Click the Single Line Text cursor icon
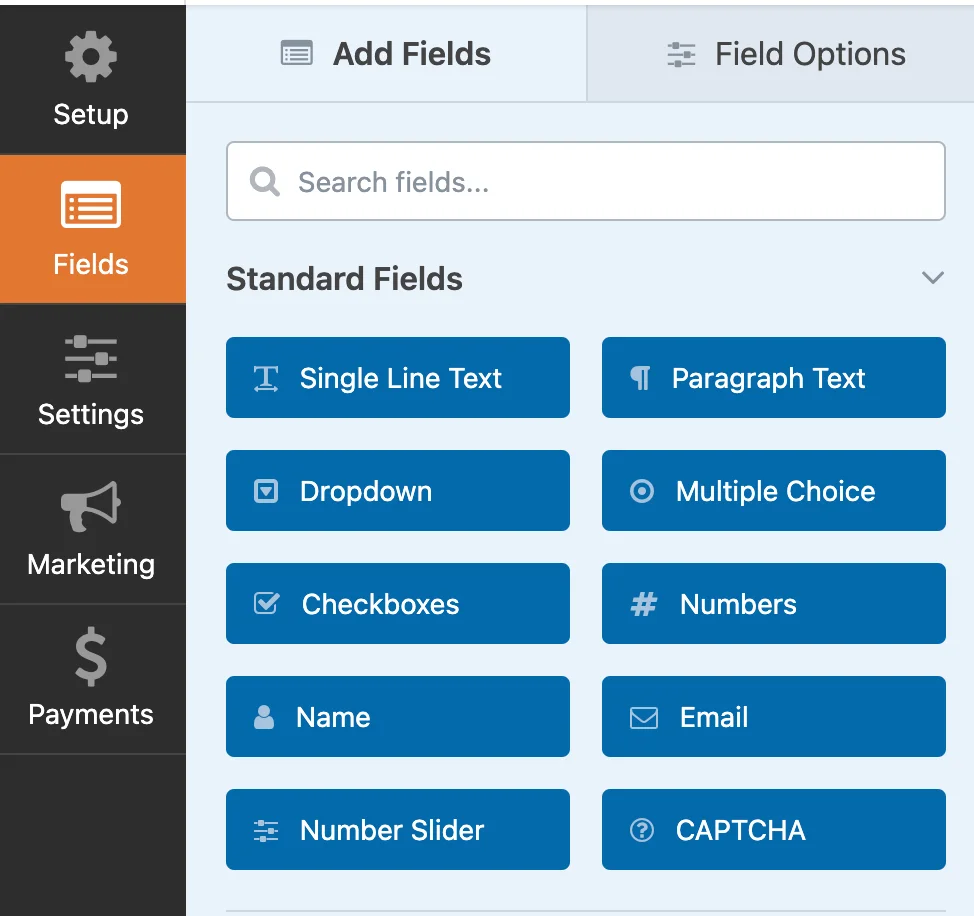The height and width of the screenshot is (916, 974). click(x=266, y=378)
